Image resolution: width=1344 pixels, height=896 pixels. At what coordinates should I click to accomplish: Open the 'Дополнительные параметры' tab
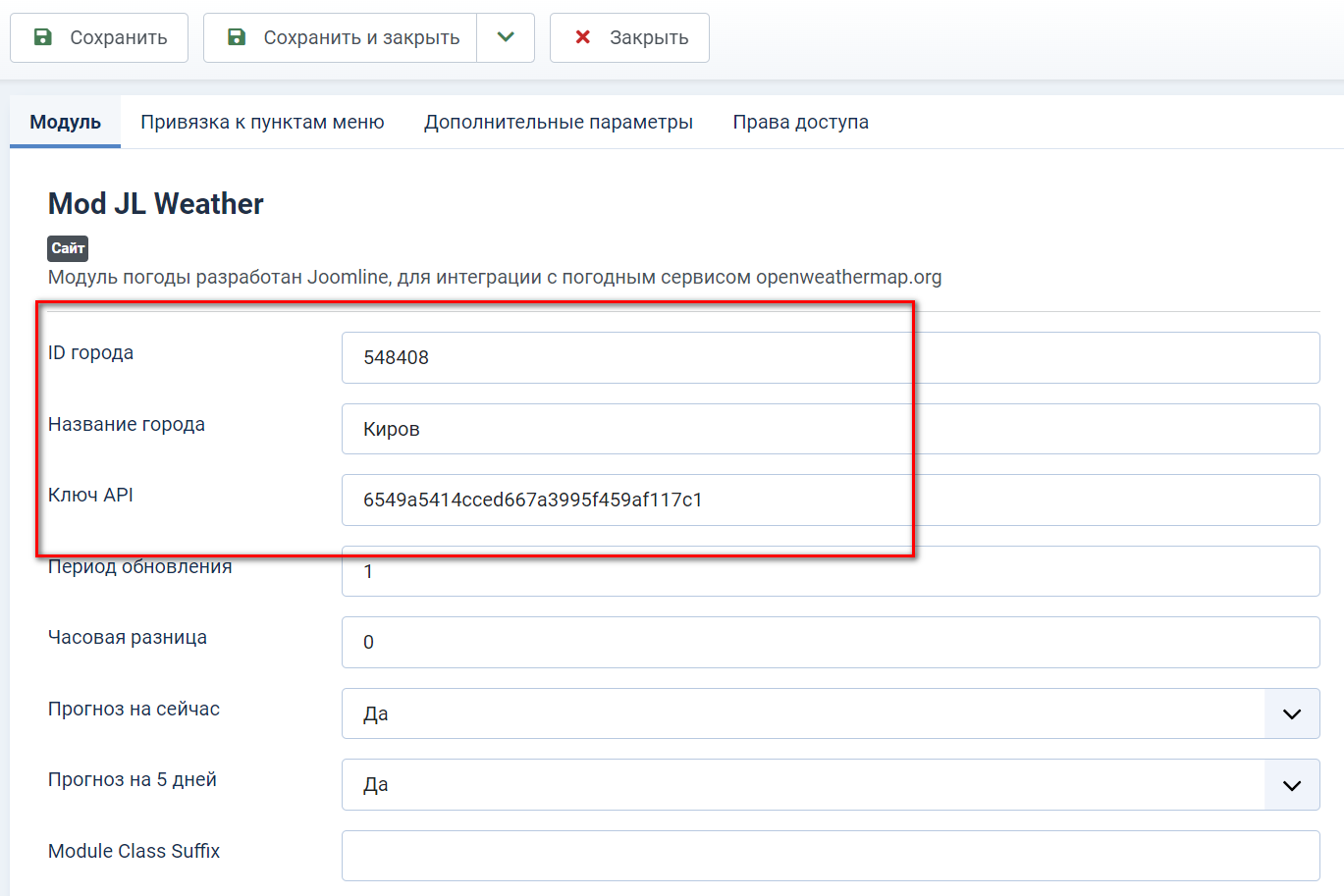point(558,122)
